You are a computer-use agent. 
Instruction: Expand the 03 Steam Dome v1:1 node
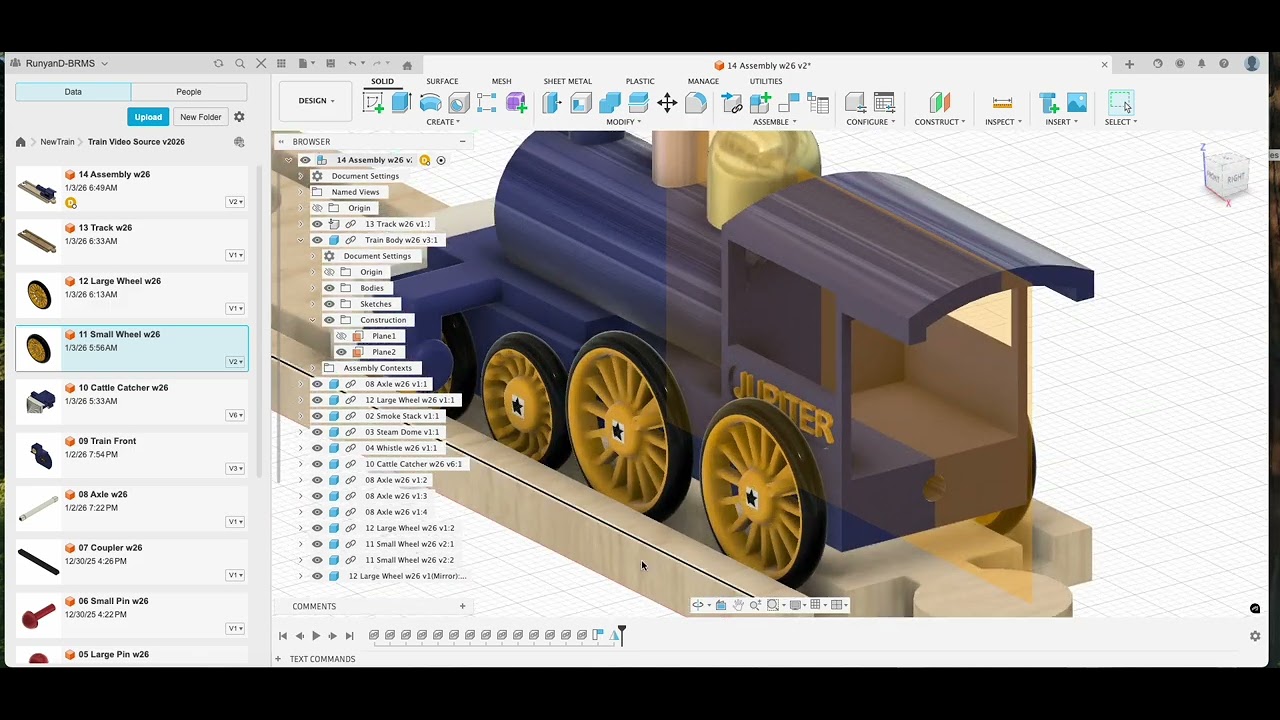300,432
